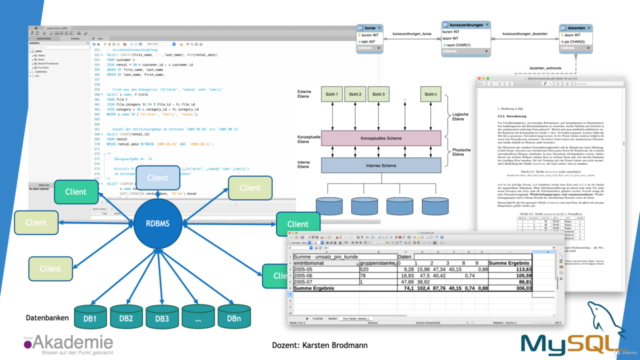Select the Konzeptuelles Schema box
The image size is (640, 360).
[x=381, y=138]
